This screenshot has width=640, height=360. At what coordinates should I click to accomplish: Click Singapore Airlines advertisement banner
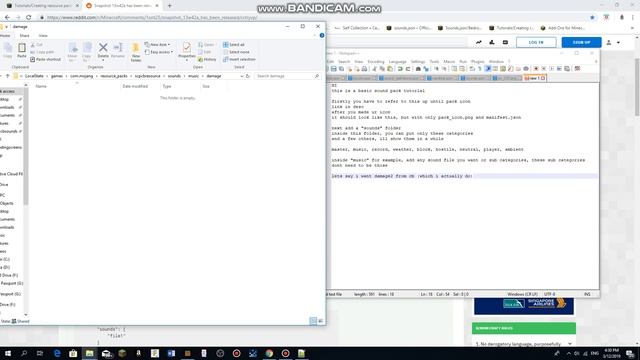point(524,305)
